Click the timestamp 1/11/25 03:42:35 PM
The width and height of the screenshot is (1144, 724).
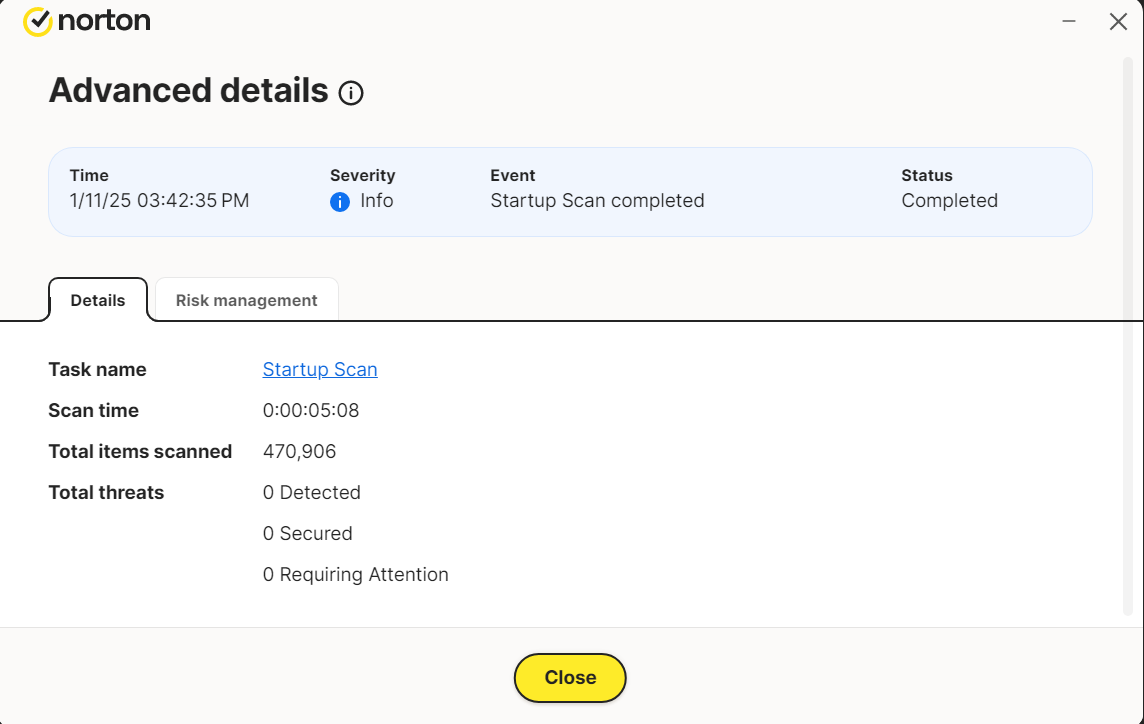click(x=159, y=201)
